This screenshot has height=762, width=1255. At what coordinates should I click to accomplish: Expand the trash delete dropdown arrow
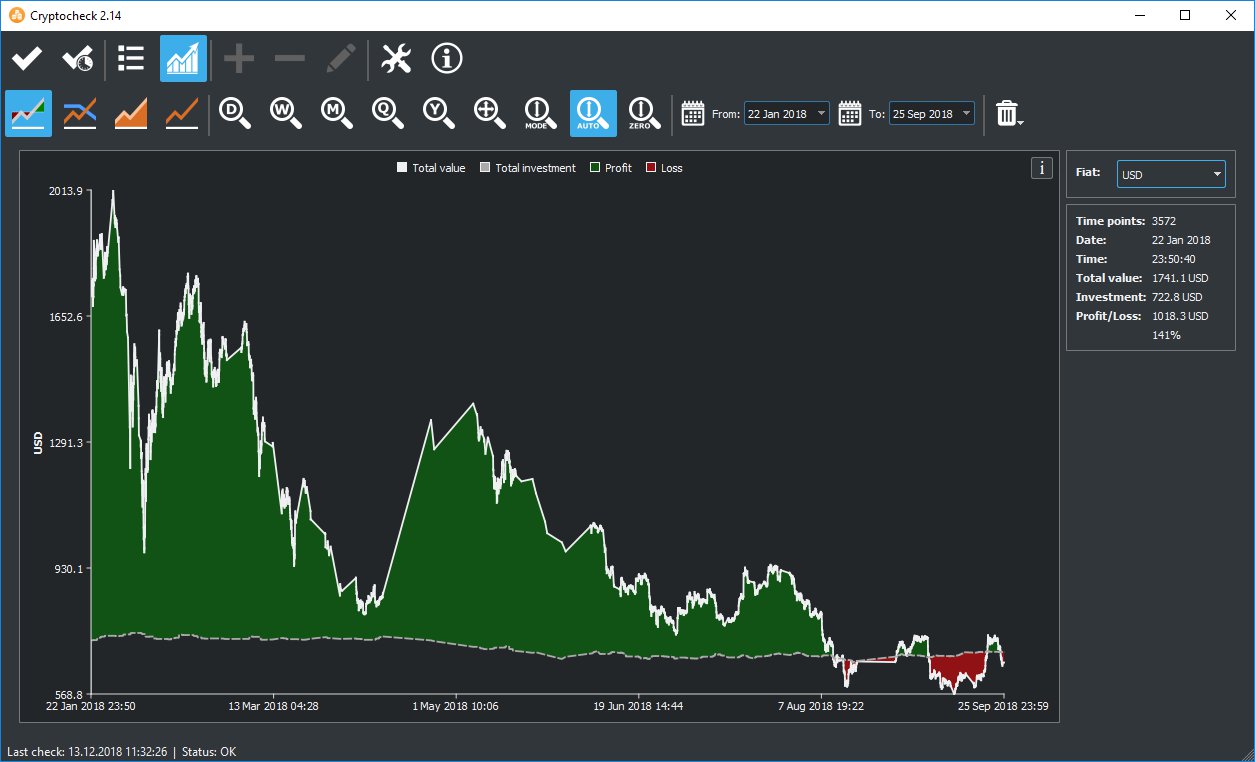[x=1020, y=123]
